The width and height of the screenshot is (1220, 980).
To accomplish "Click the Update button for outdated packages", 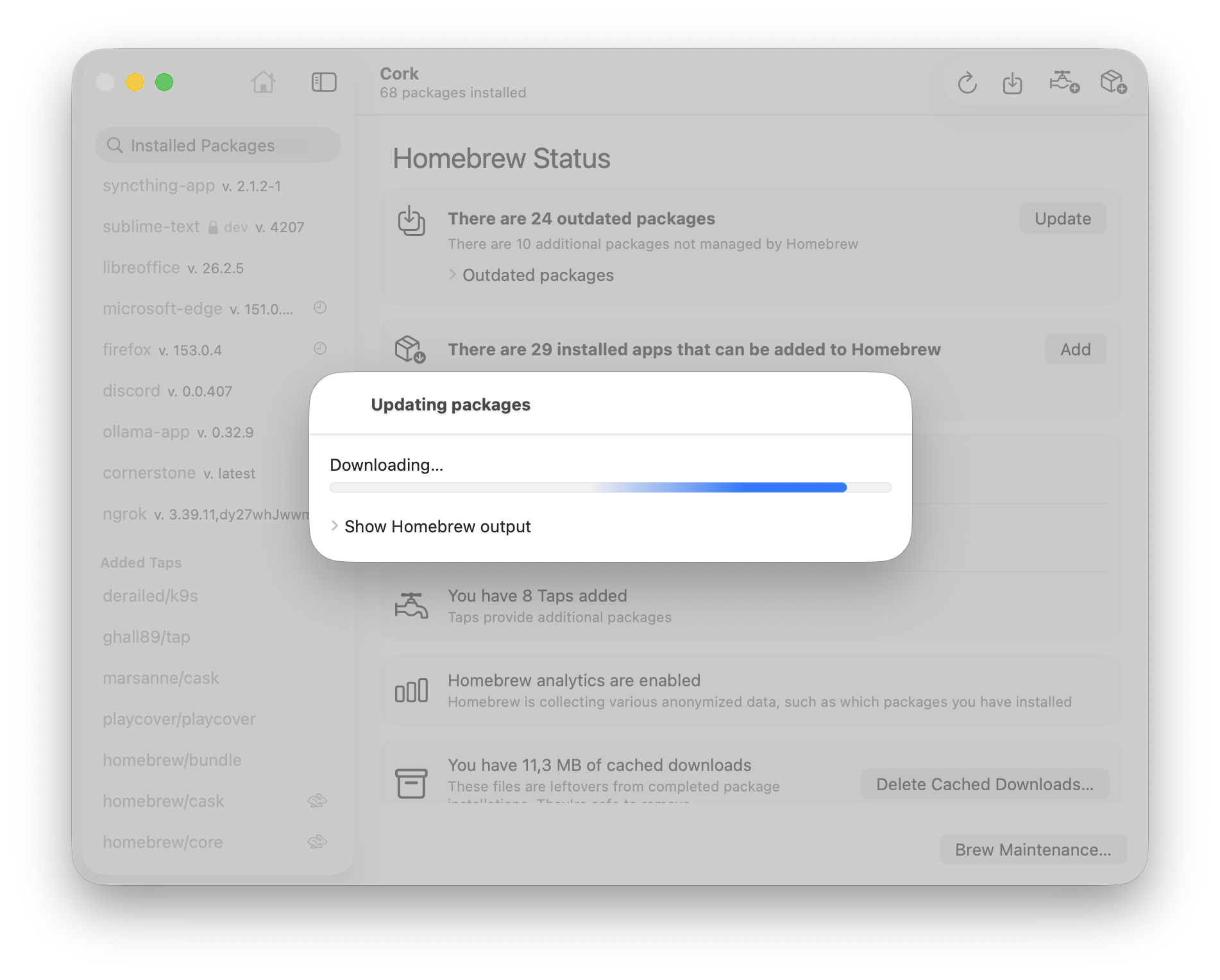I will (1062, 219).
